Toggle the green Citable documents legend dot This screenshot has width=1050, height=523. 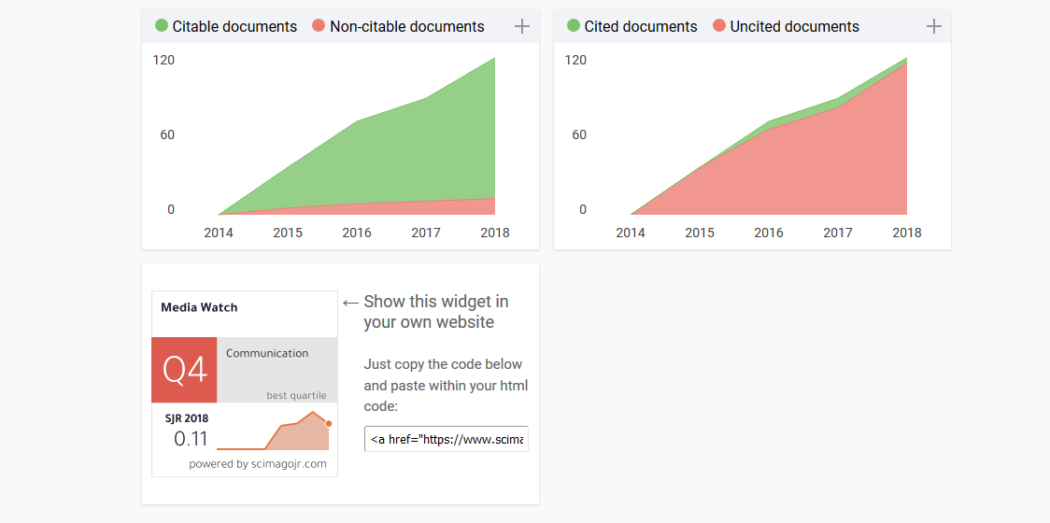click(161, 26)
